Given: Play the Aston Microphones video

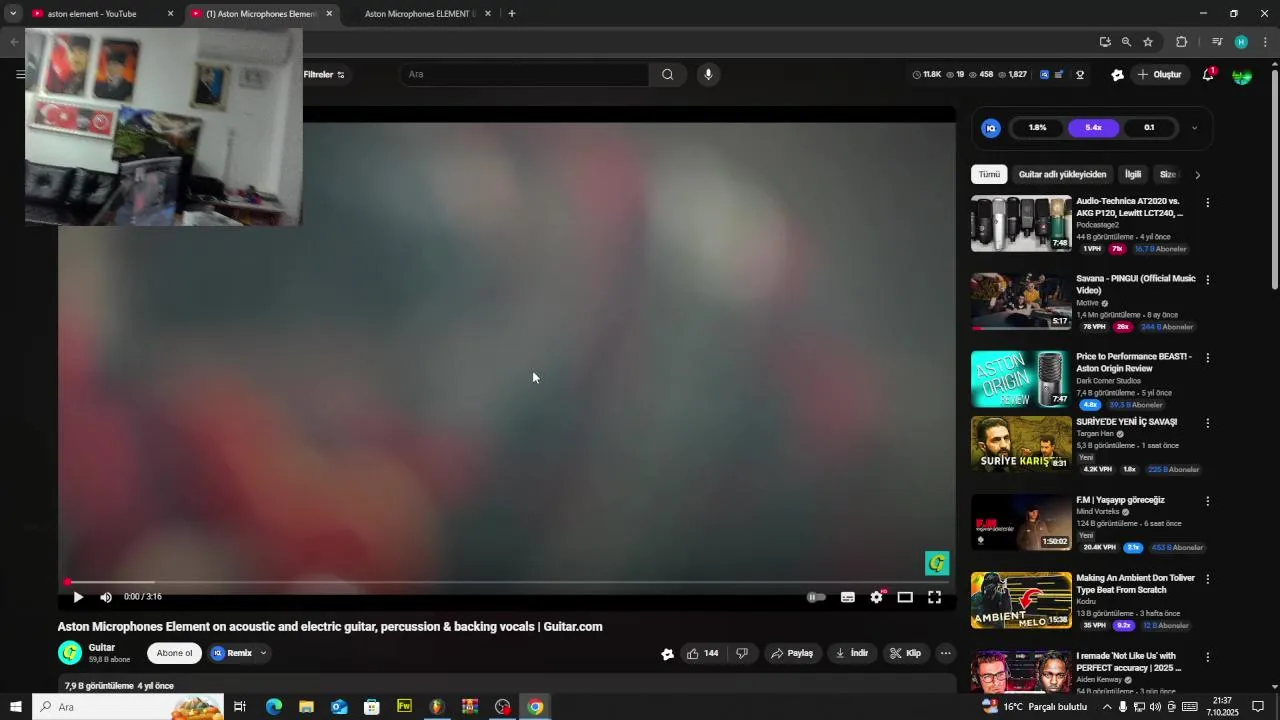Looking at the screenshot, I should 78,597.
